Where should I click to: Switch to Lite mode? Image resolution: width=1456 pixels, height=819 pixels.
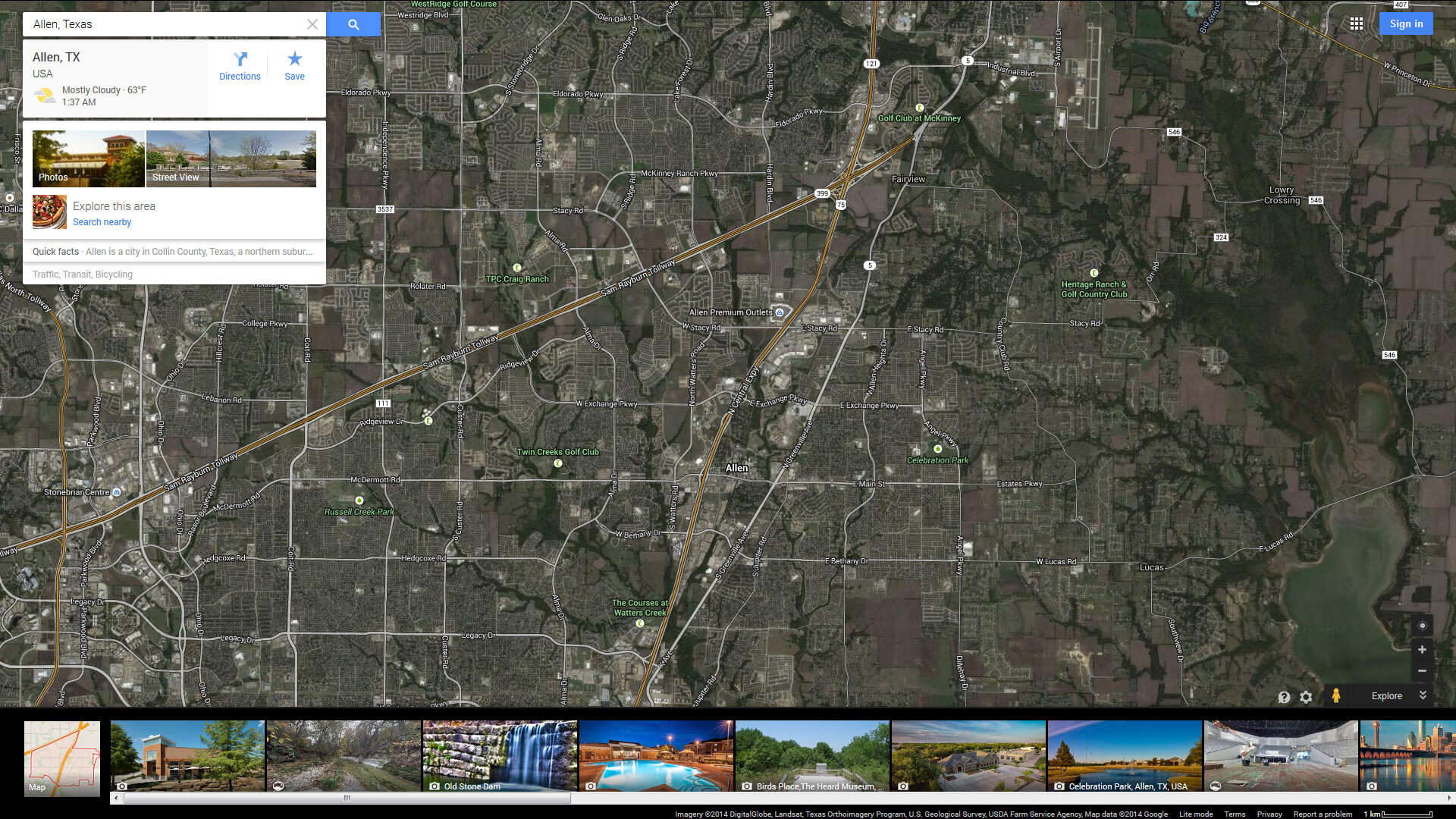click(1195, 814)
